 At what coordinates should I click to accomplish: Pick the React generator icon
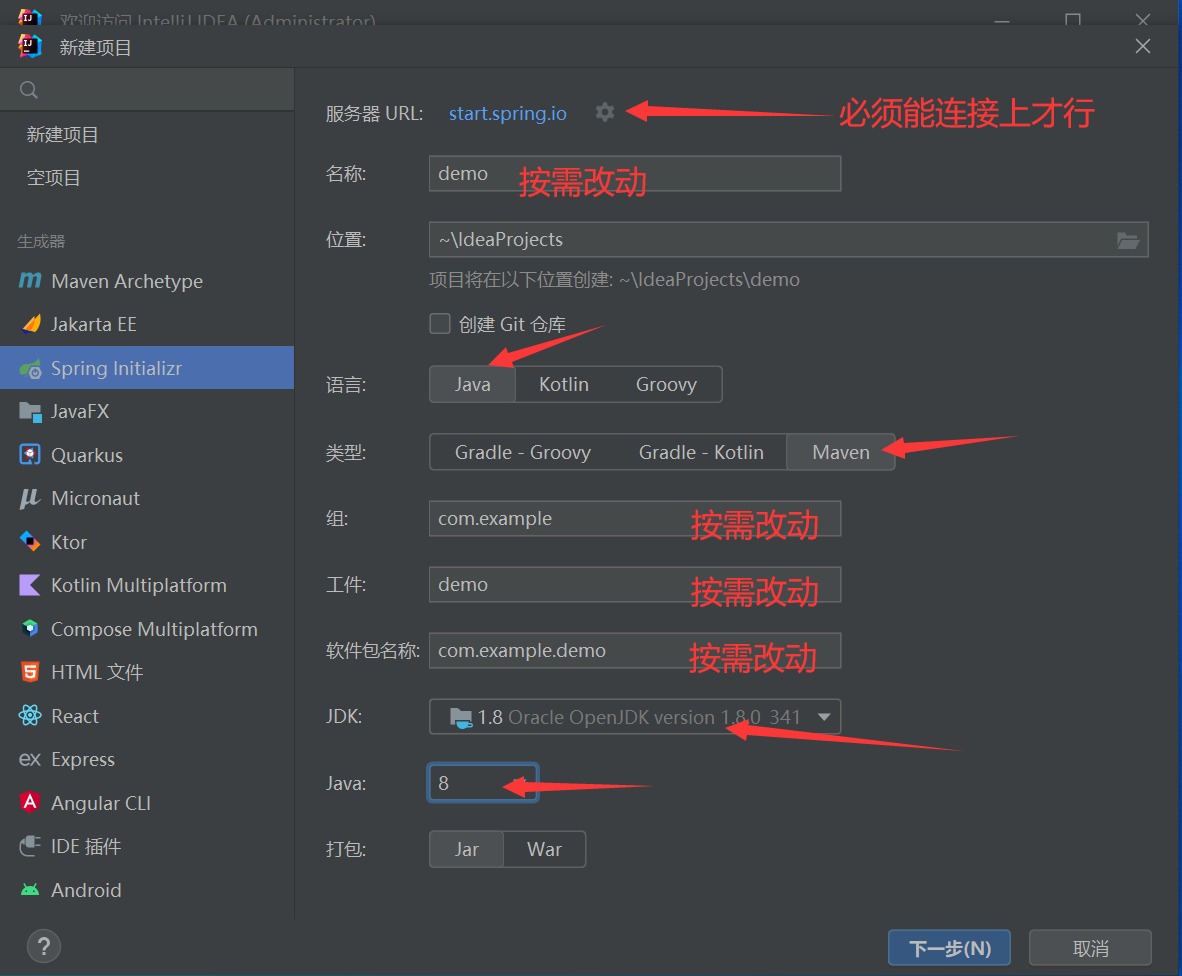(30, 716)
